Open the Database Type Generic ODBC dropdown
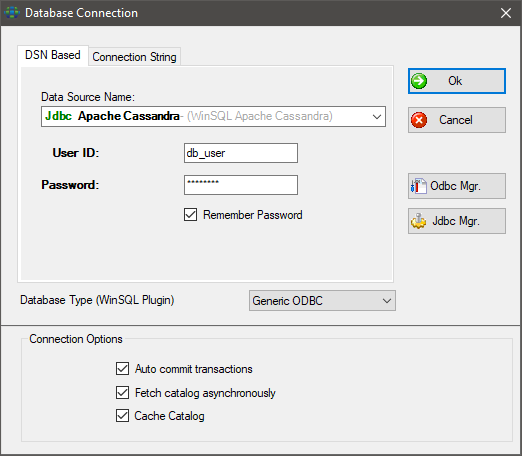Viewport: 522px width, 456px height. (322, 301)
